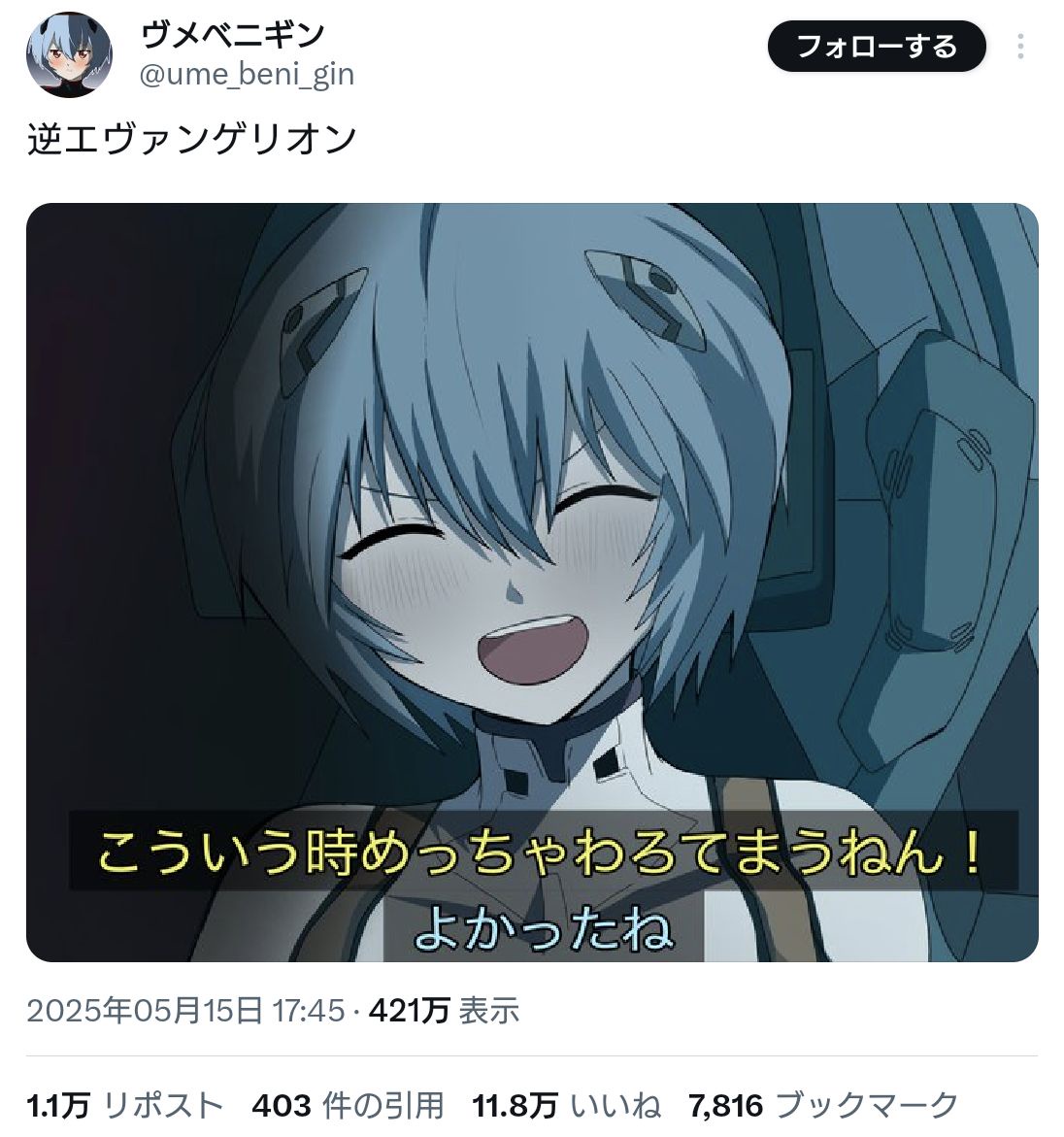Click the 件の引用 quotes label
The width and height of the screenshot is (1064, 1137).
[382, 1106]
